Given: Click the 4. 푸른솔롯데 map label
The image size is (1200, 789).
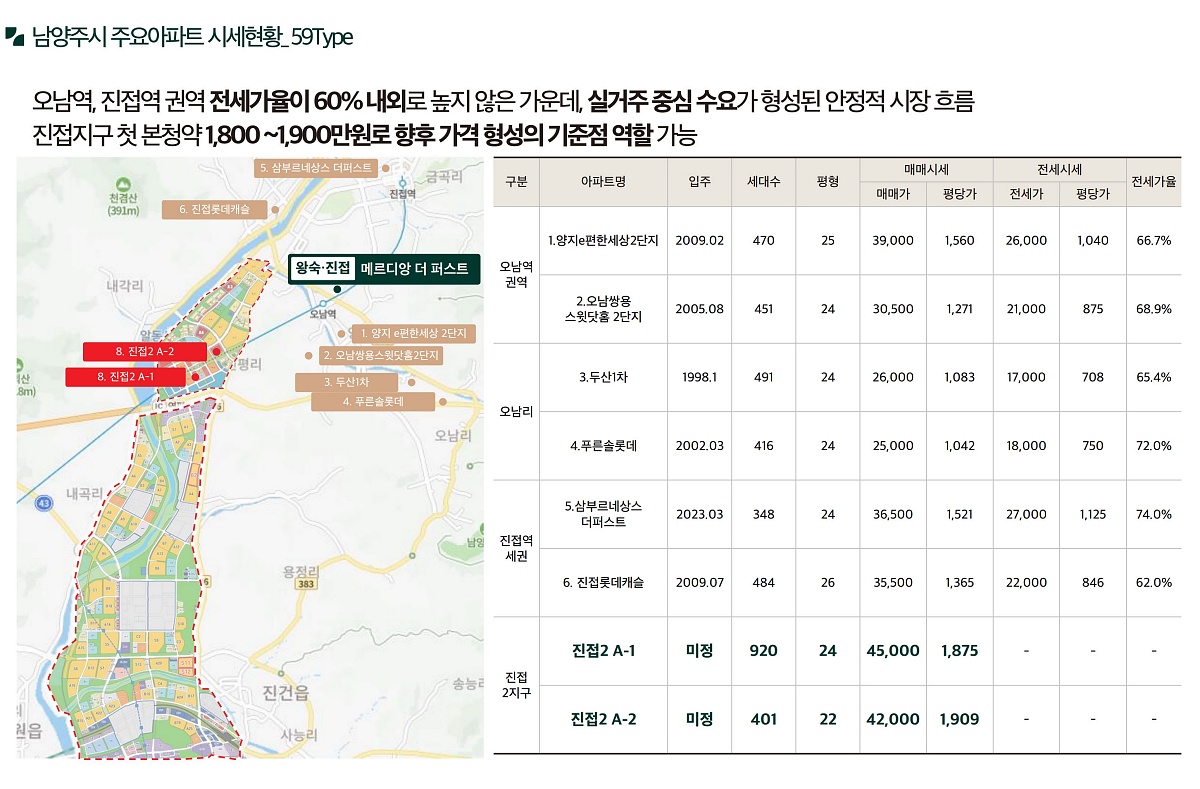Looking at the screenshot, I should (x=373, y=402).
